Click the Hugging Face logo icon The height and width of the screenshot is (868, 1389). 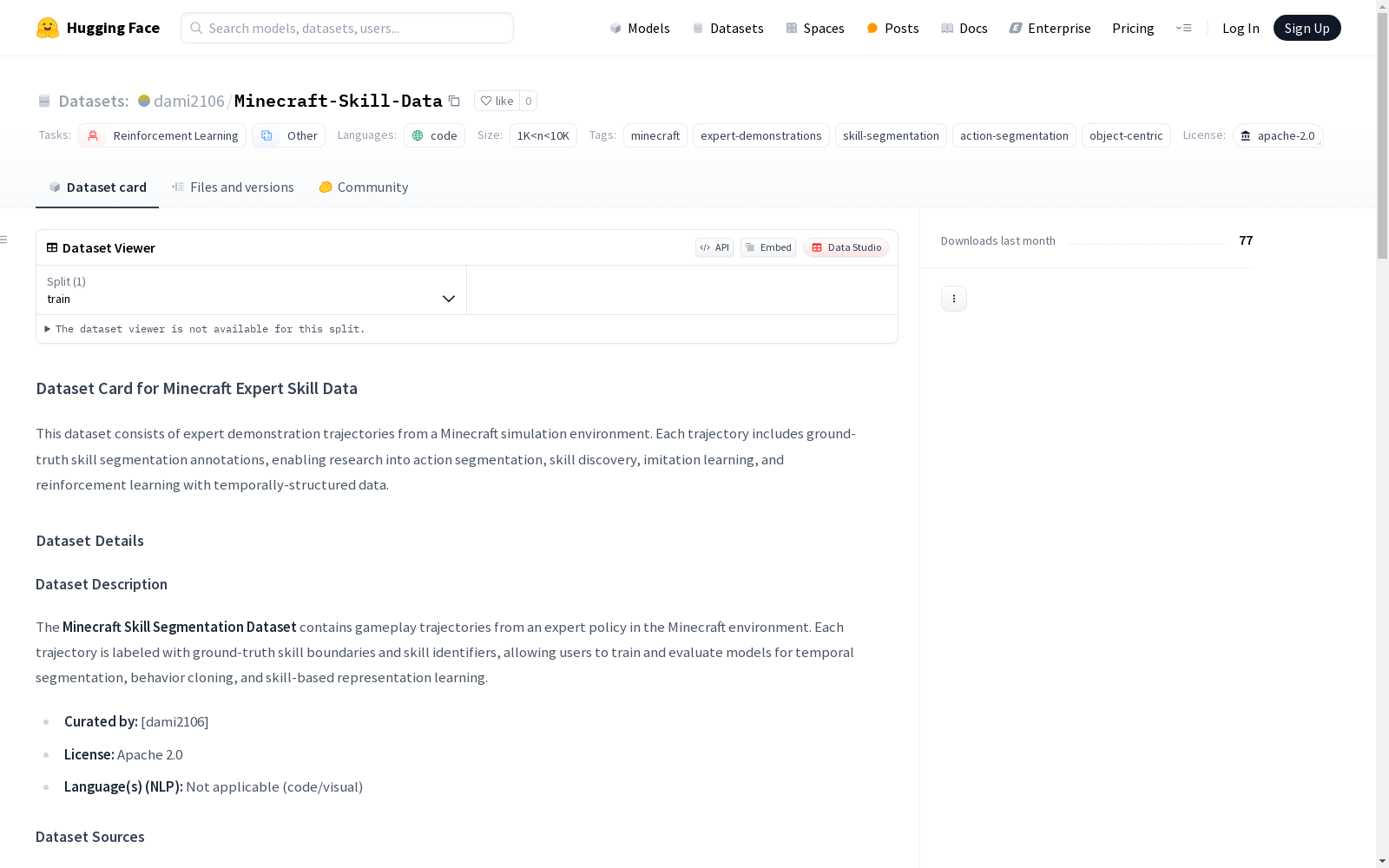pos(48,28)
